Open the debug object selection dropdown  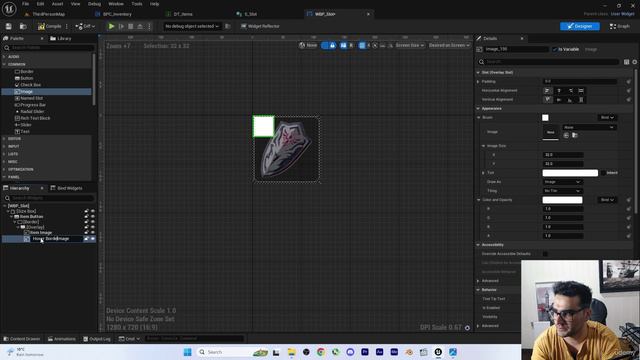pos(192,26)
